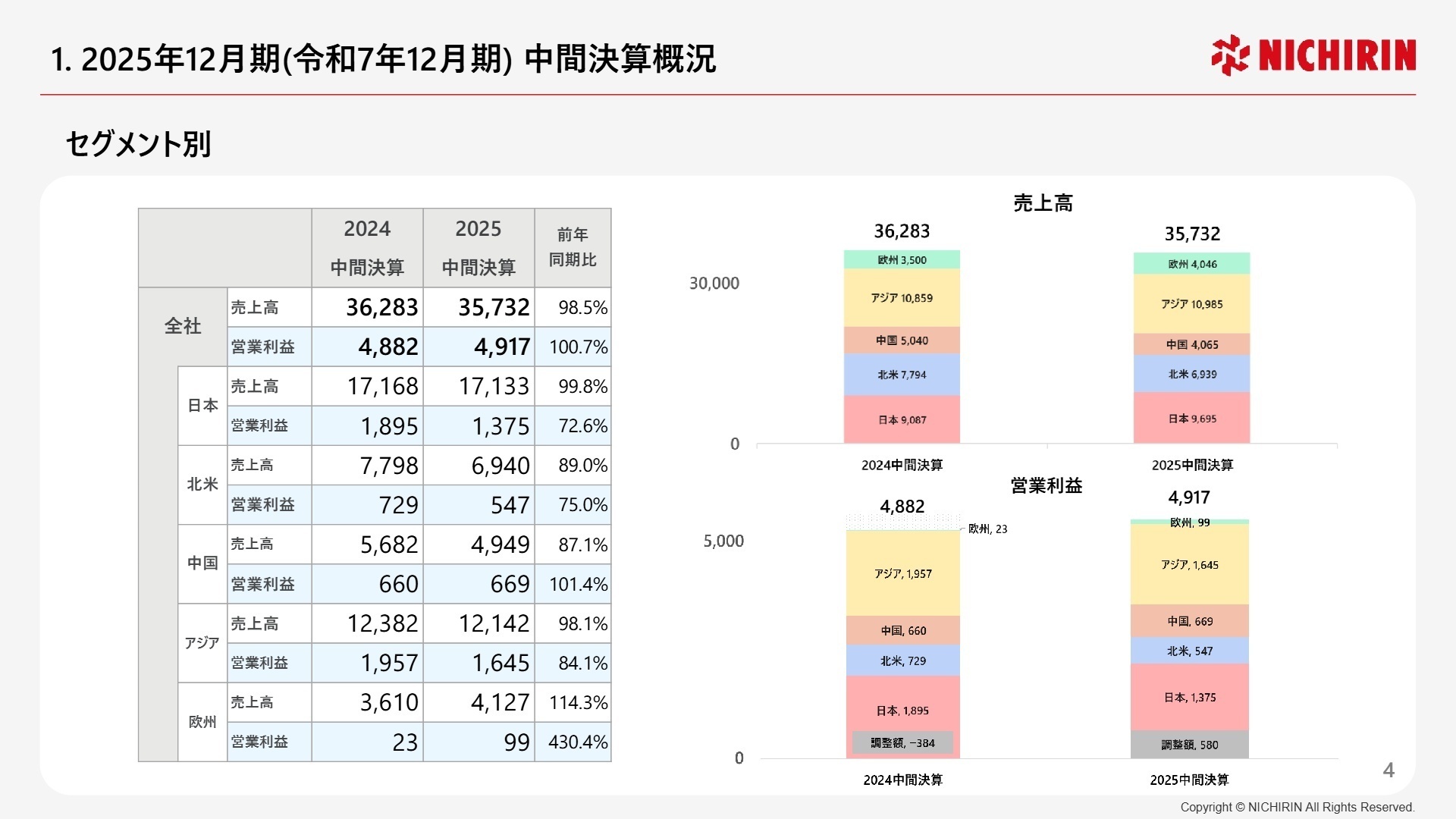Screen dimensions: 1456x819
Task: Click the 日本 red segment in 営業利益 chart
Action: [902, 710]
